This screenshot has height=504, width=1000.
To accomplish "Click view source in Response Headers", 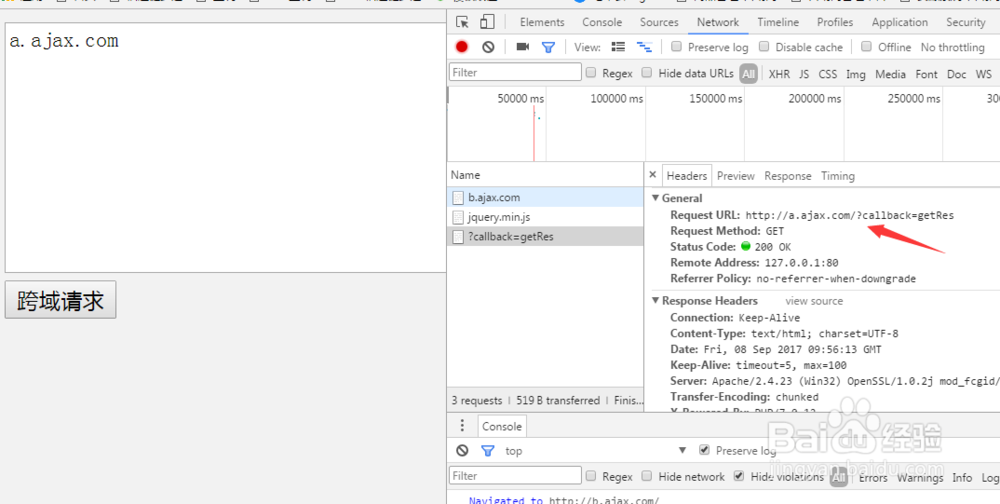I will pos(814,300).
